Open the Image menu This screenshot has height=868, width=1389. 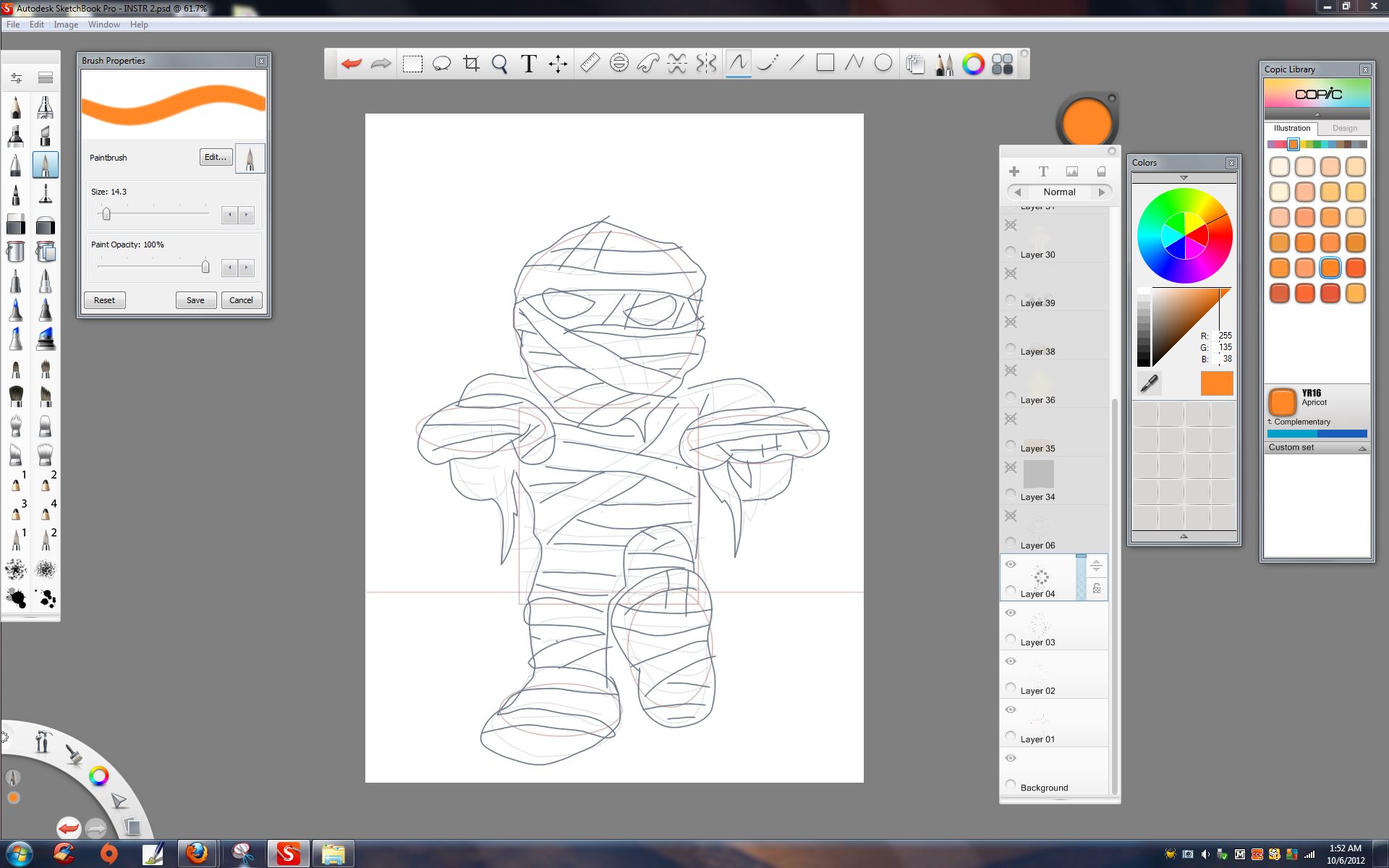coord(66,25)
